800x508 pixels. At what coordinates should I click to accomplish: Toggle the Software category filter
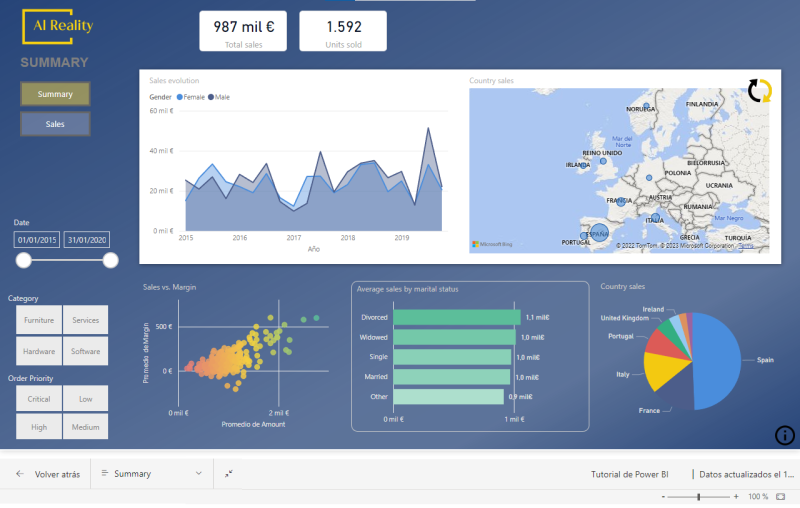coord(85,351)
